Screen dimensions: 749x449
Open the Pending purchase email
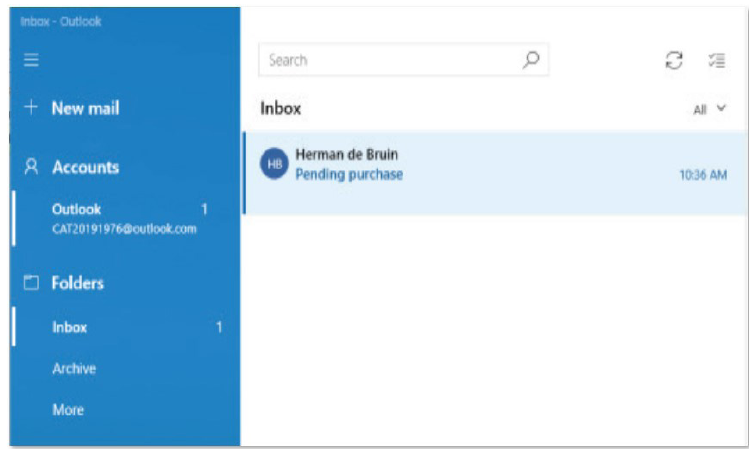[496, 173]
